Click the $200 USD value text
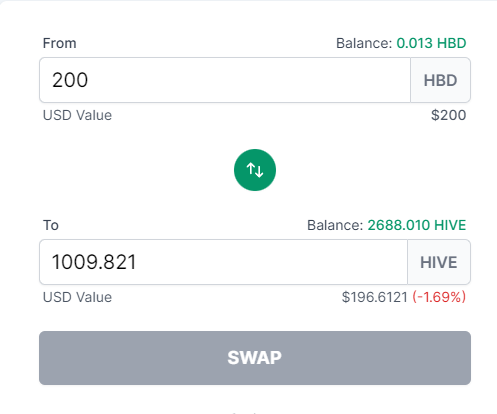 point(448,115)
